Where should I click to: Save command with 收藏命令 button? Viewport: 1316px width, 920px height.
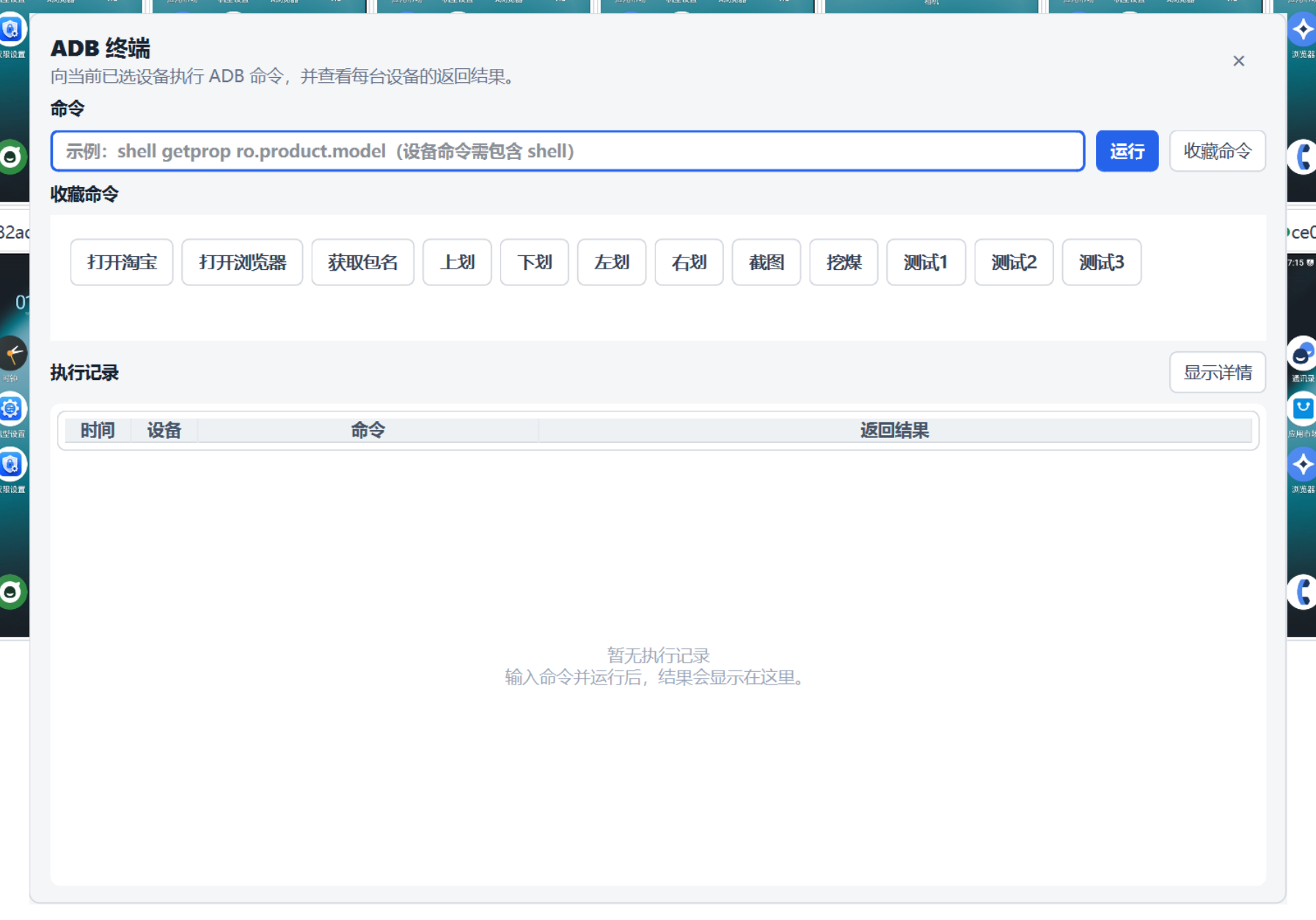1217,151
